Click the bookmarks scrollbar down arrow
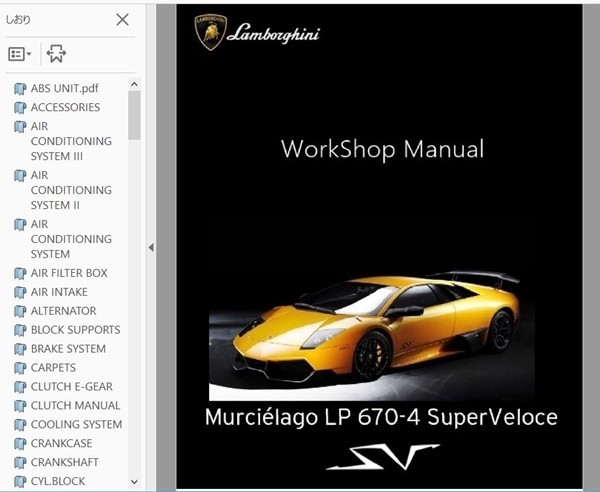The height and width of the screenshot is (492, 600). (134, 482)
